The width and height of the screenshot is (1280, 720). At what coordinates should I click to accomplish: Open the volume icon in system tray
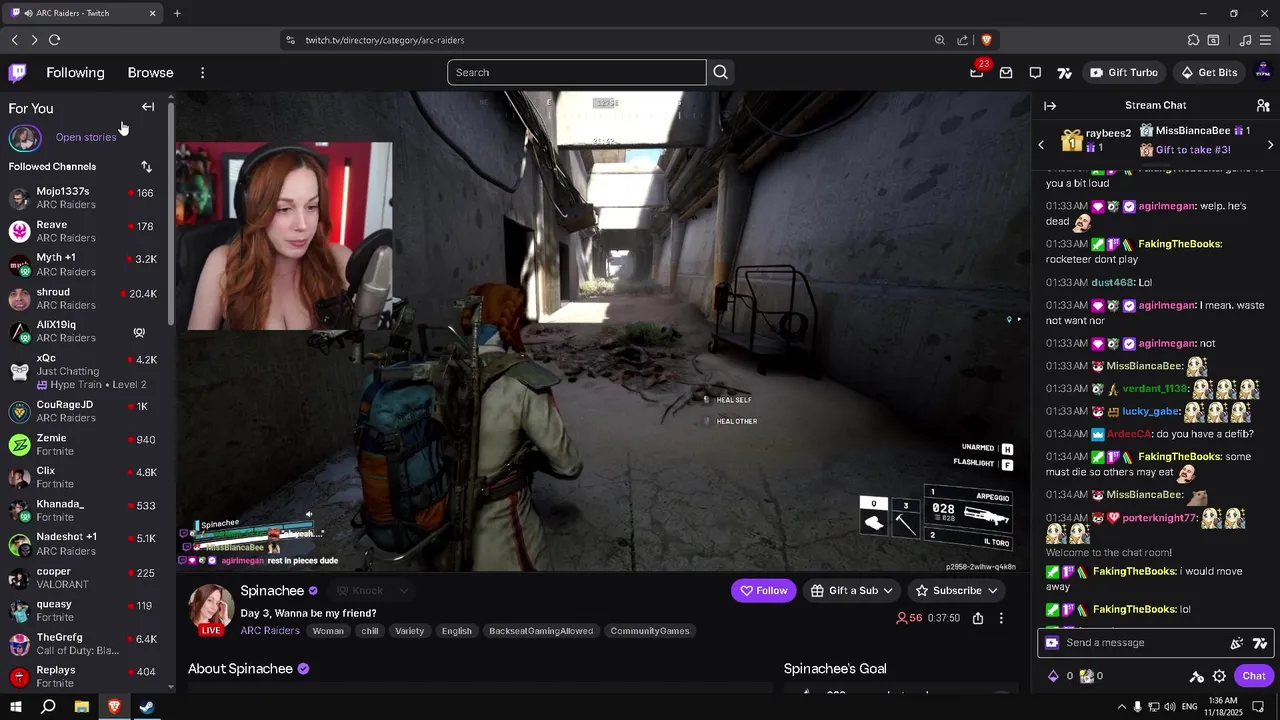tap(1170, 707)
